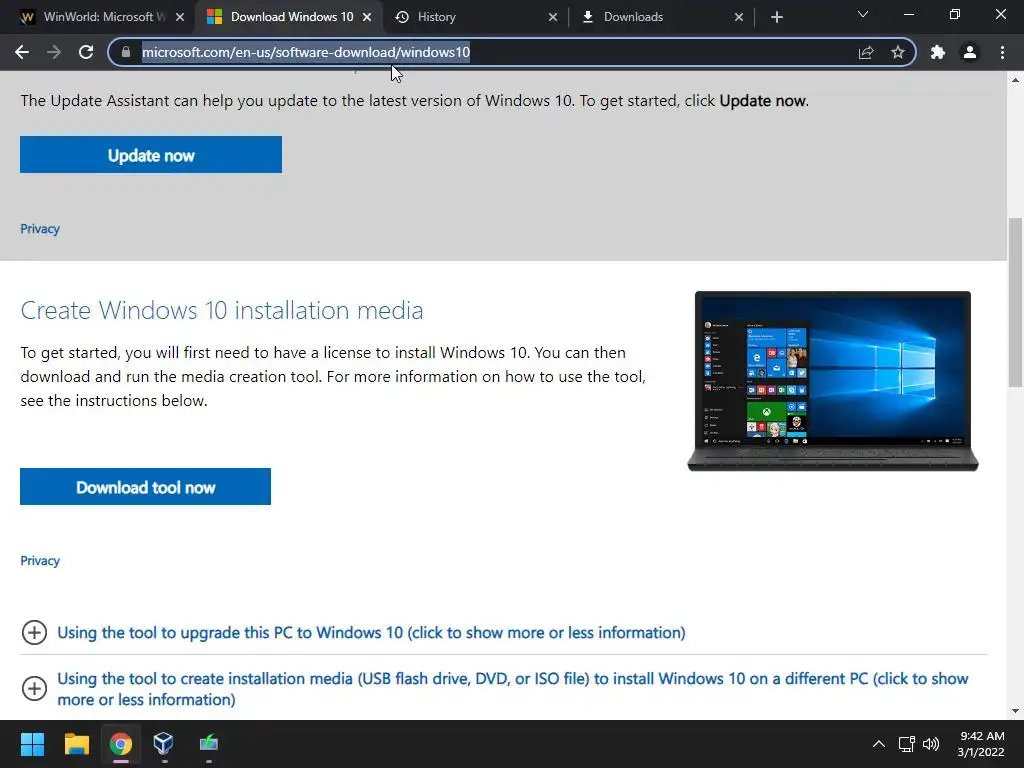Open the Windows Start menu

pyautogui.click(x=32, y=744)
